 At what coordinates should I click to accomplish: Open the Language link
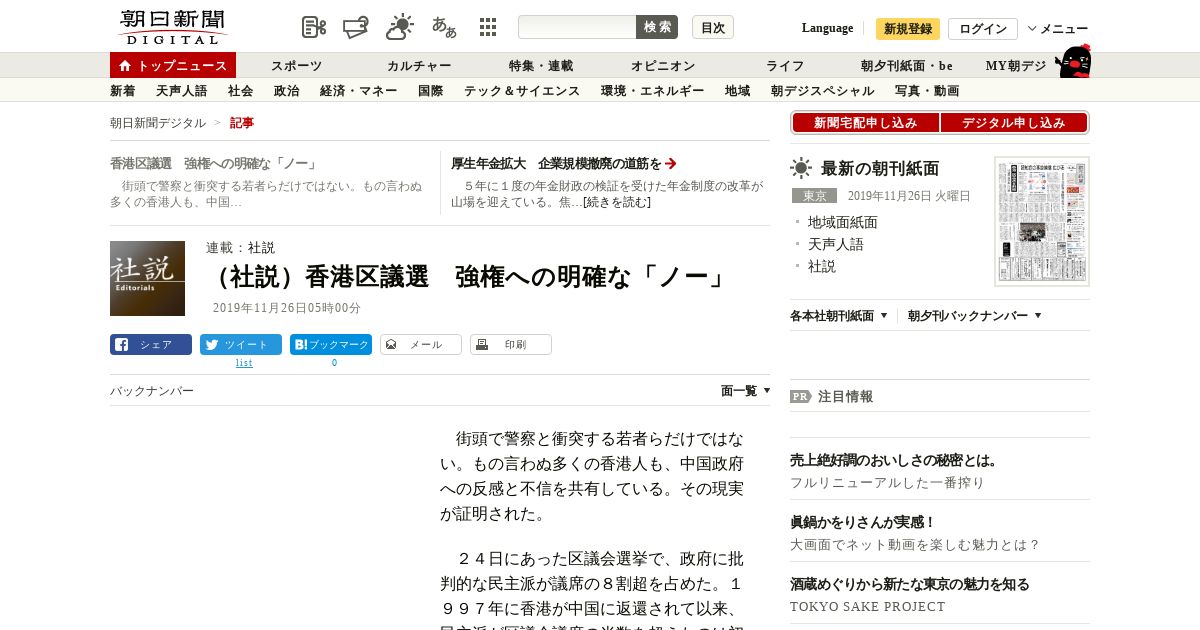click(x=827, y=28)
